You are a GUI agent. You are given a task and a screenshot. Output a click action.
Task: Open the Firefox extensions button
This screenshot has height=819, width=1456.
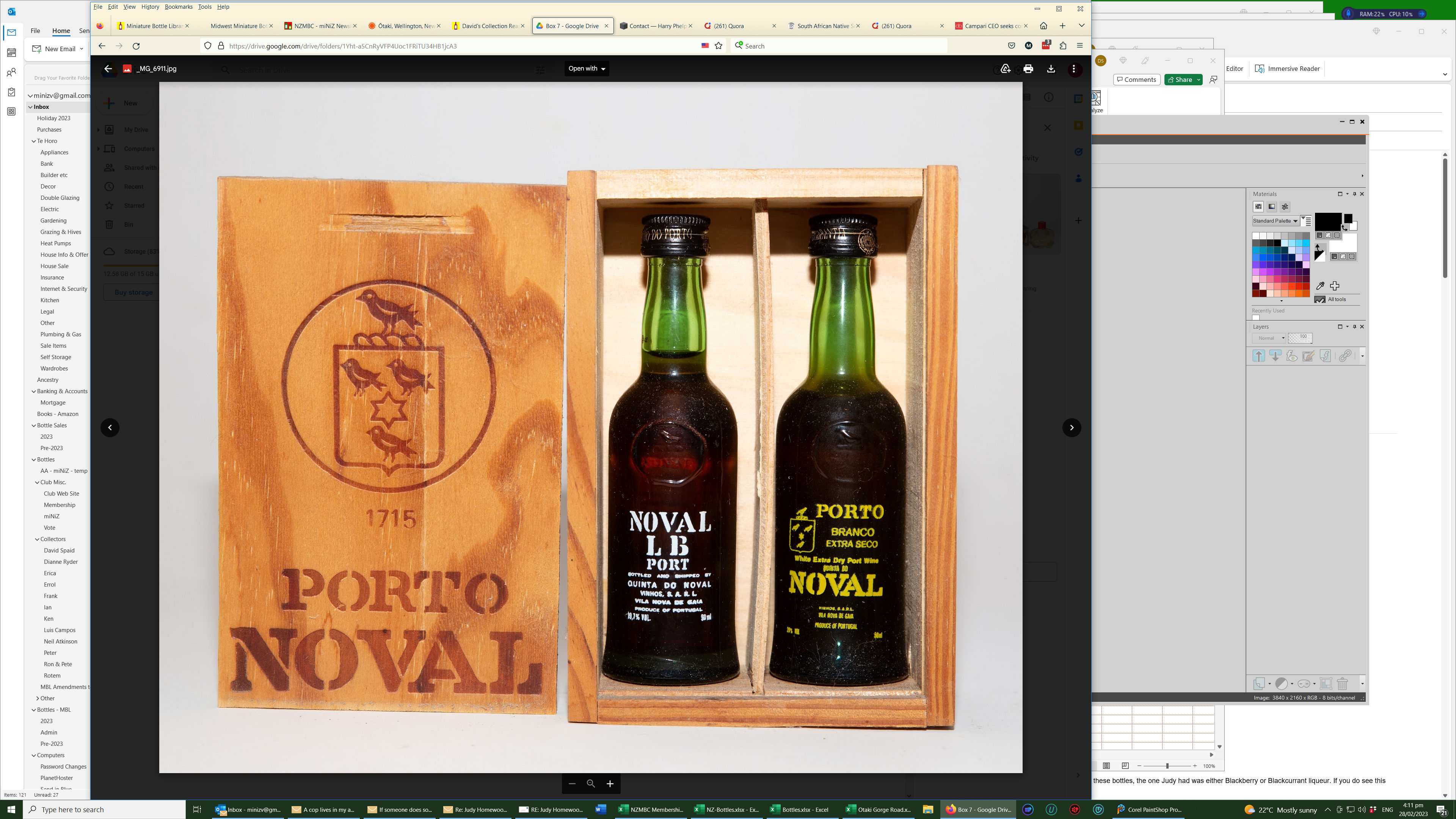pyautogui.click(x=1062, y=46)
